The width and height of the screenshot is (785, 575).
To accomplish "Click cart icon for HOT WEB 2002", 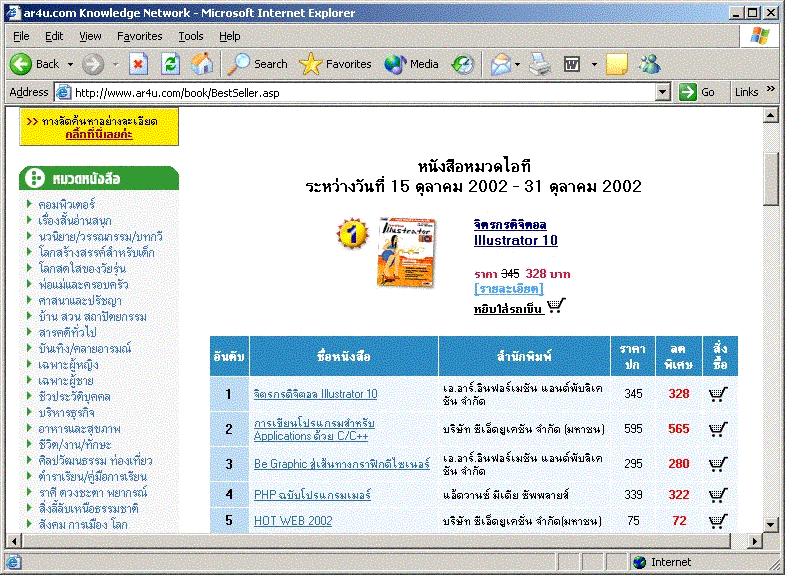I will 717,521.
